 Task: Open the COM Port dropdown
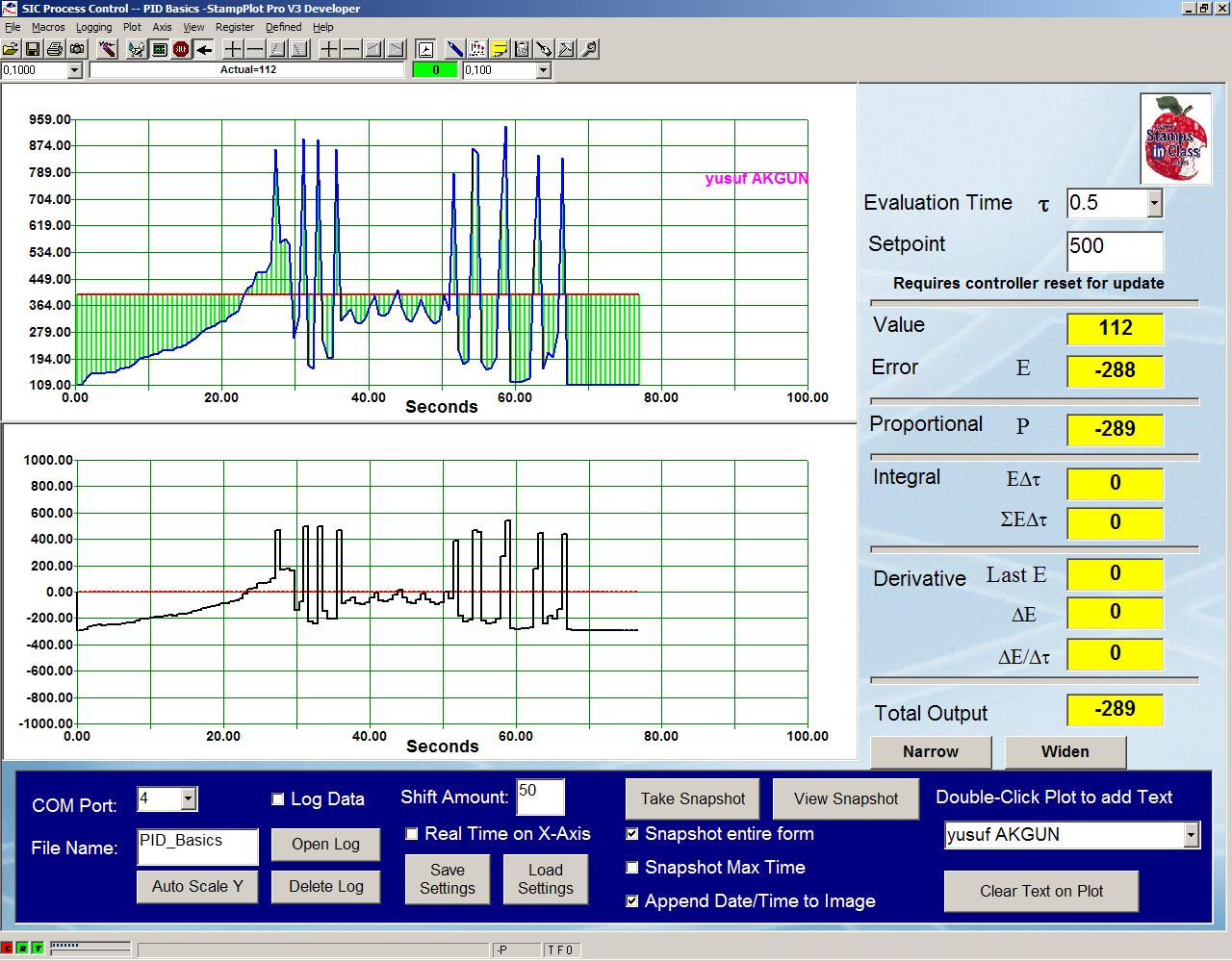click(189, 798)
